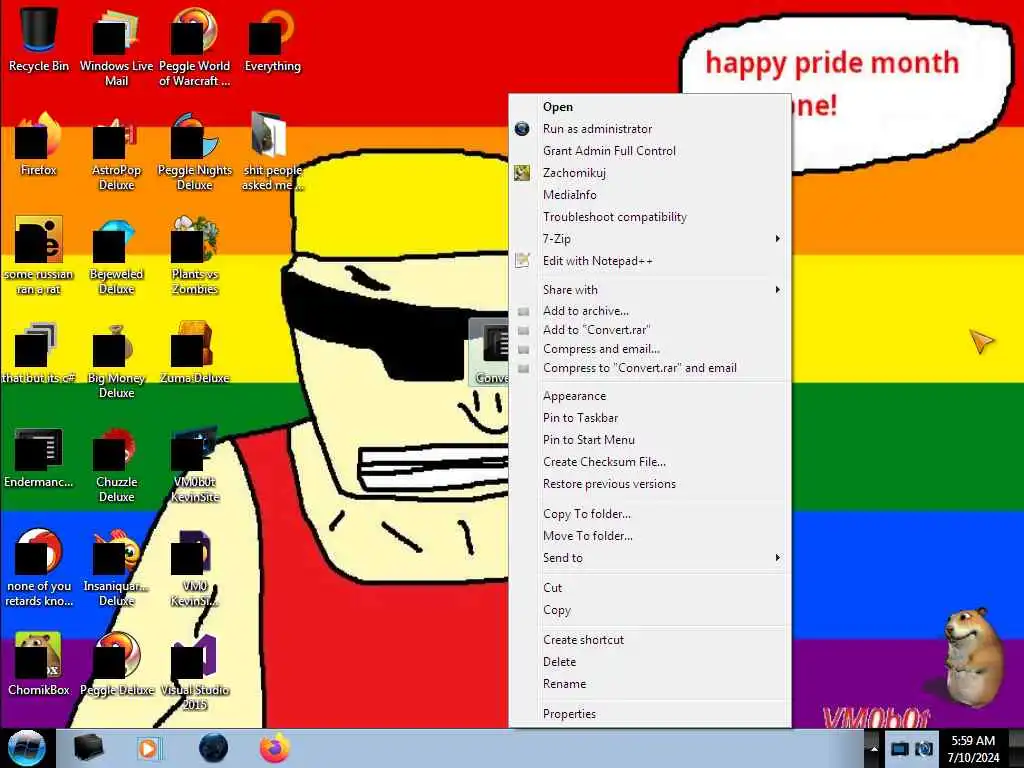Choose Grant Admin Full Control
Screen dimensions: 1024x768
tap(649, 151)
